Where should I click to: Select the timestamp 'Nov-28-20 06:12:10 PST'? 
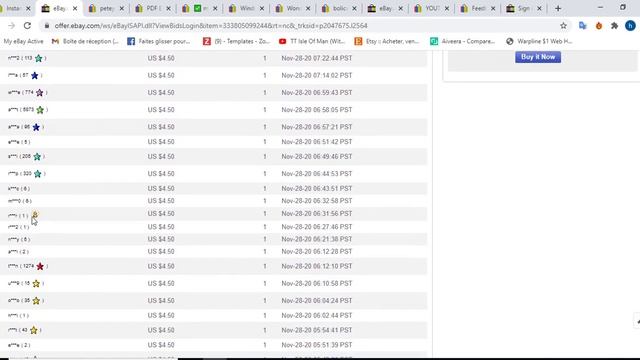[317, 266]
